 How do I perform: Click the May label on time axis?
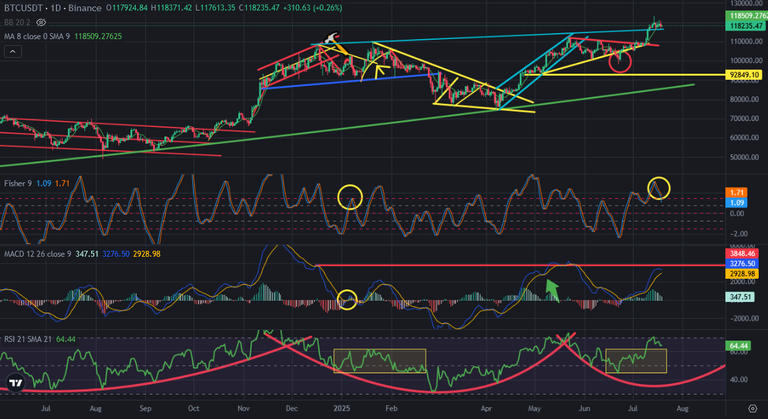point(534,408)
